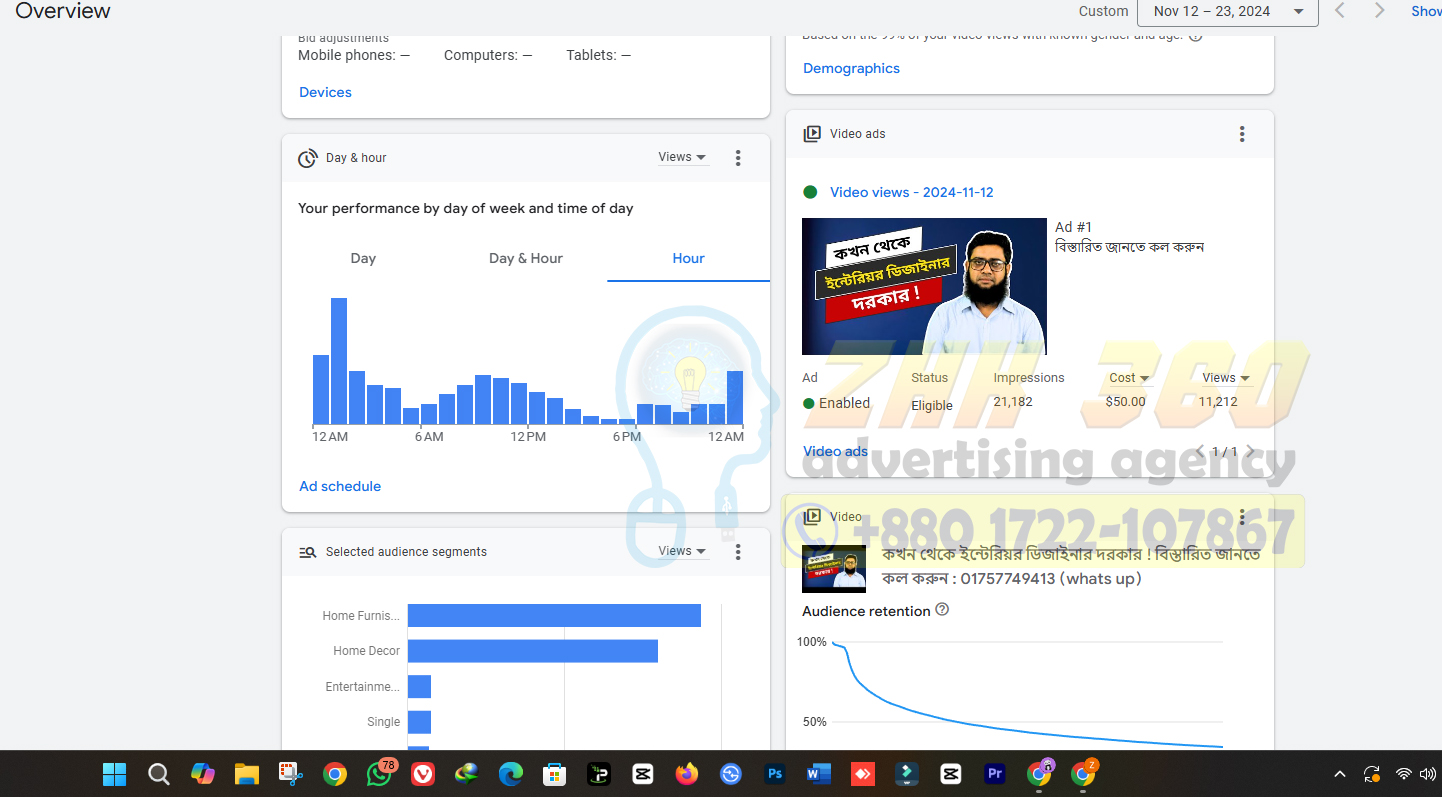
Task: Launch Photoshop from the taskbar
Action: coord(774,774)
